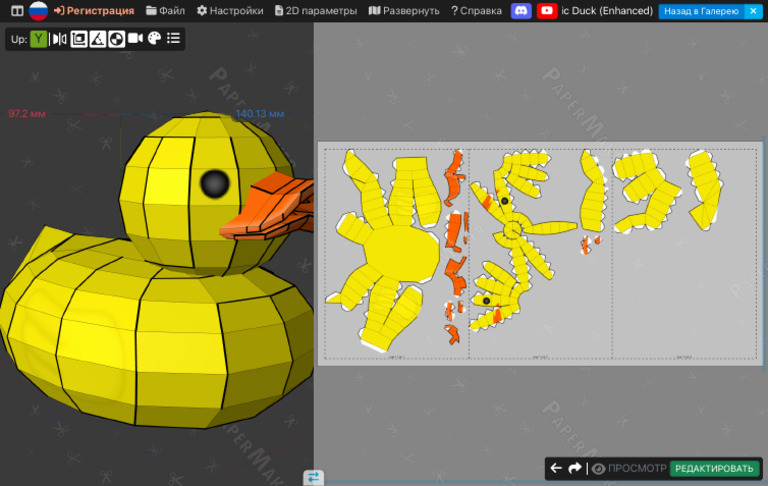Click the 97.2 мм dimension label
The height and width of the screenshot is (486, 768).
point(26,114)
